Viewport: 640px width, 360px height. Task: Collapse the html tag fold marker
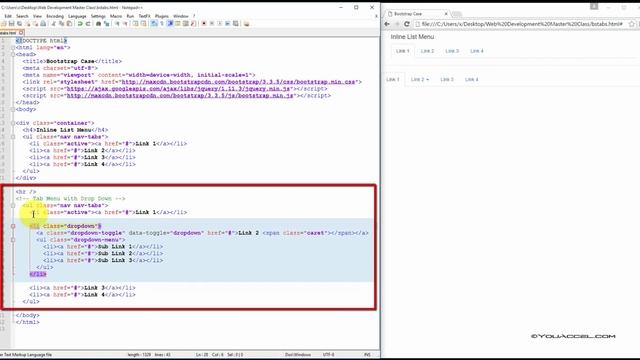[x=13, y=47]
